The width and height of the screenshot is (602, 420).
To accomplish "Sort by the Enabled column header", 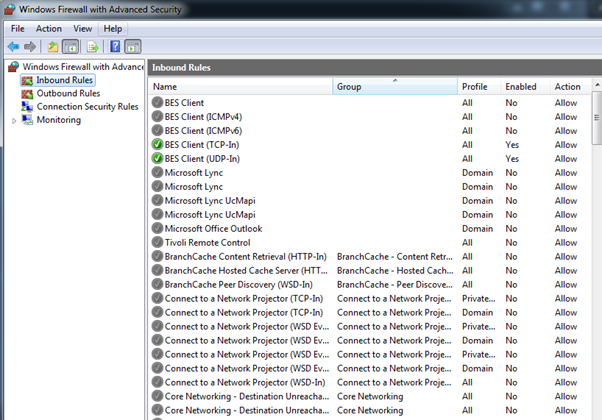I will pyautogui.click(x=525, y=86).
